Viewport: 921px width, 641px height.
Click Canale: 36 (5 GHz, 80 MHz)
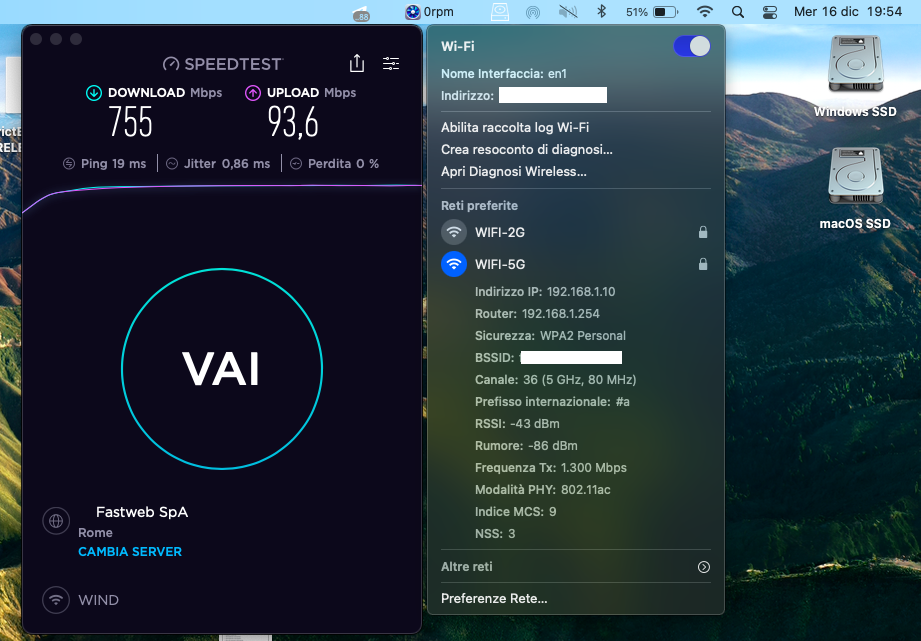tap(555, 380)
